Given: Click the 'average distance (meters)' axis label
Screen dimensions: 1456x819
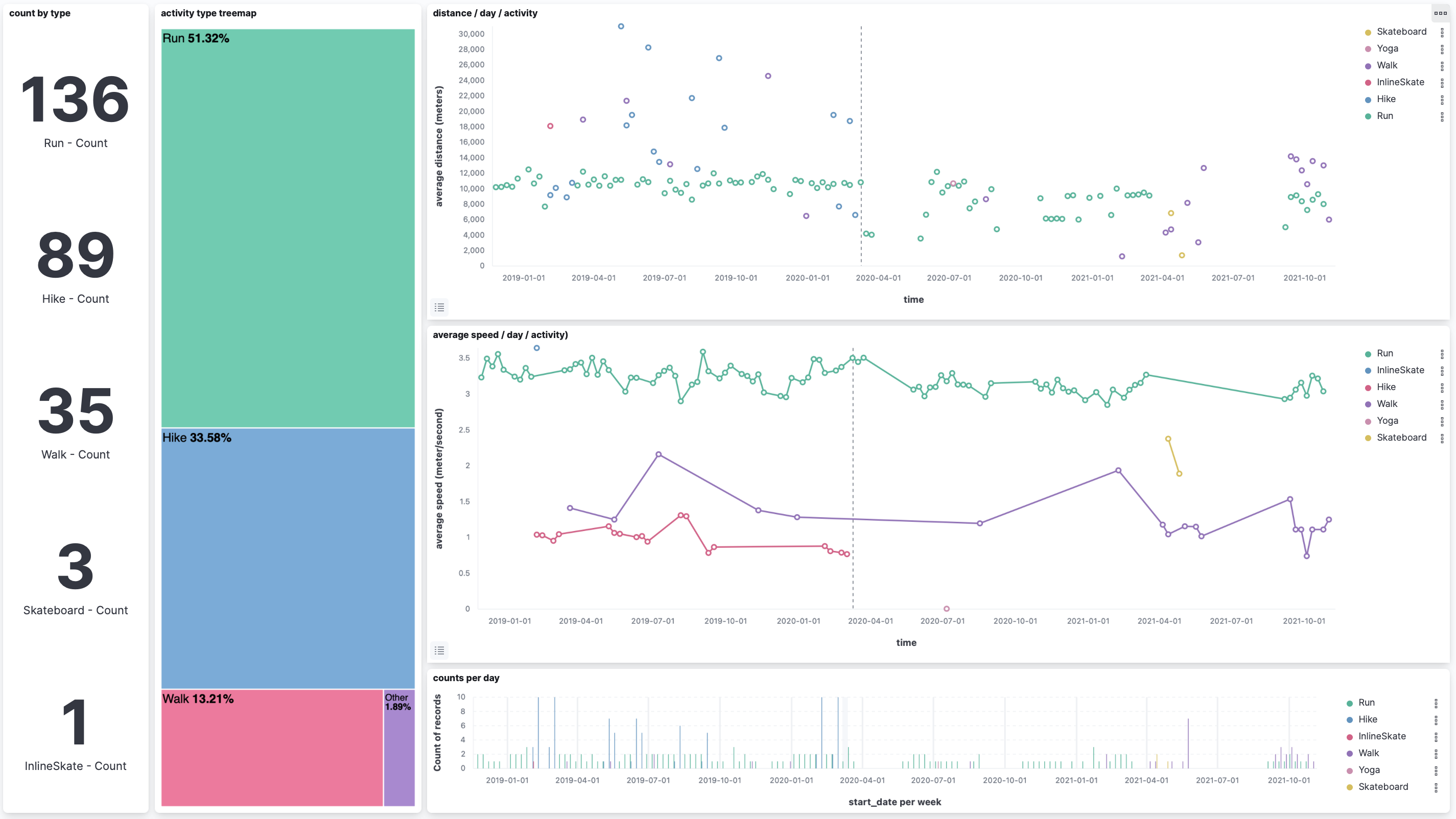Looking at the screenshot, I should 439,147.
